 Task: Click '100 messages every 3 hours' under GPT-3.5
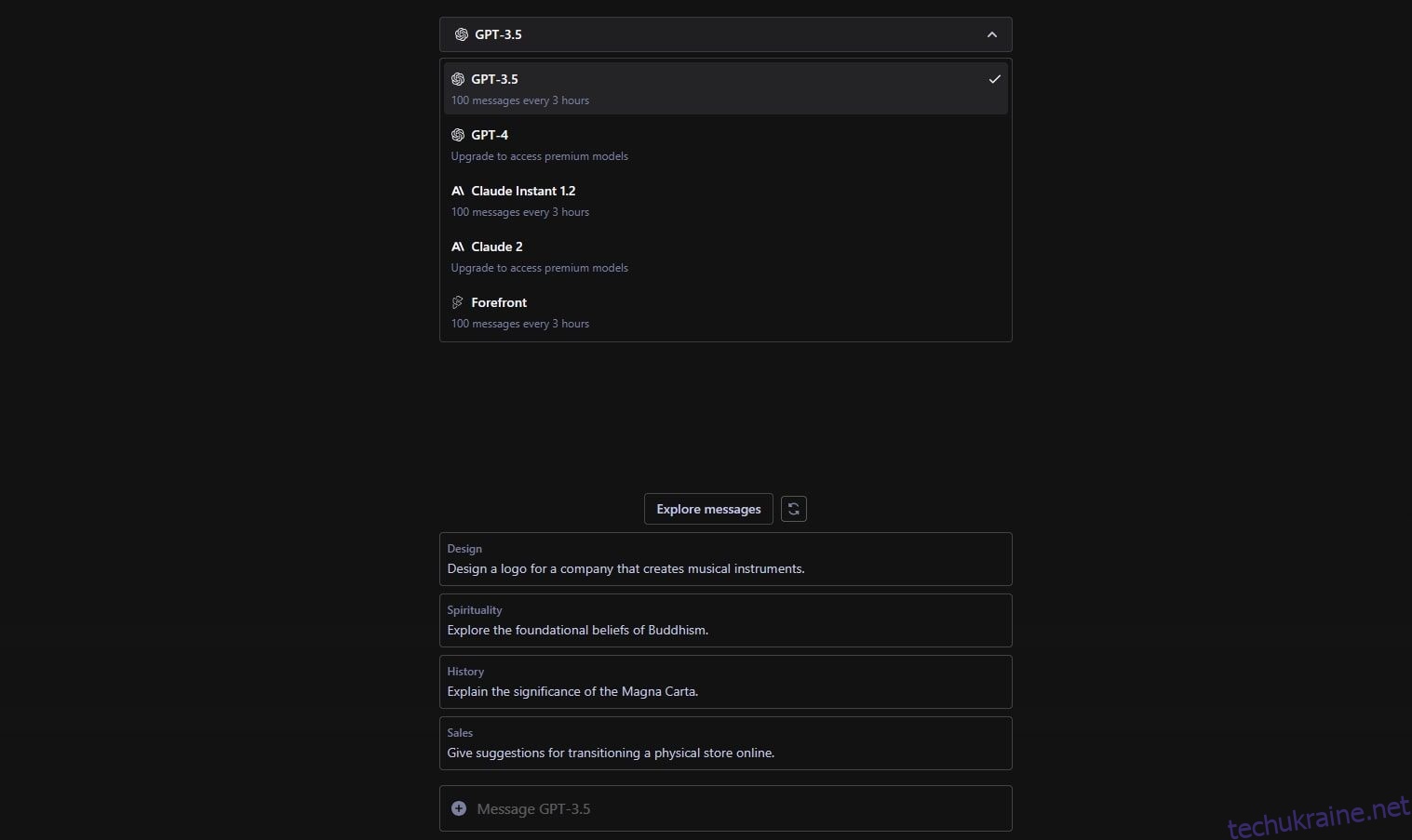coord(520,100)
